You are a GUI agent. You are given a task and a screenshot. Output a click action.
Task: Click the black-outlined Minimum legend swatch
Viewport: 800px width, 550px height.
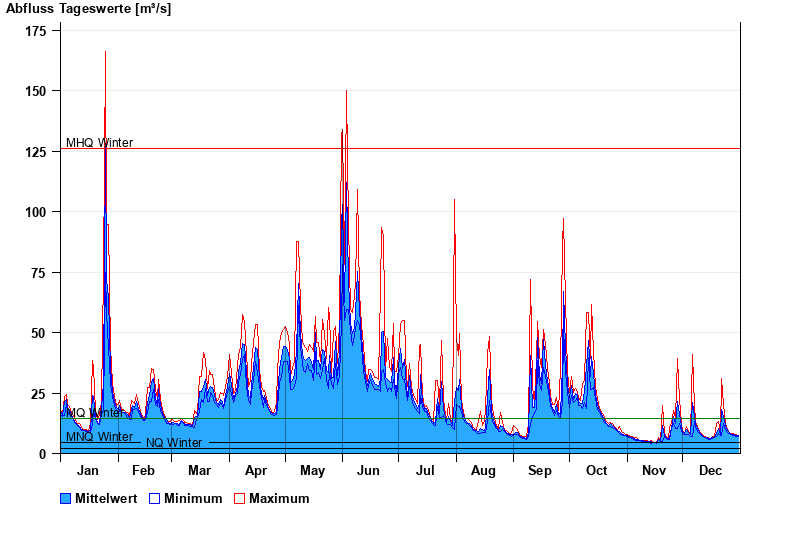pos(154,498)
